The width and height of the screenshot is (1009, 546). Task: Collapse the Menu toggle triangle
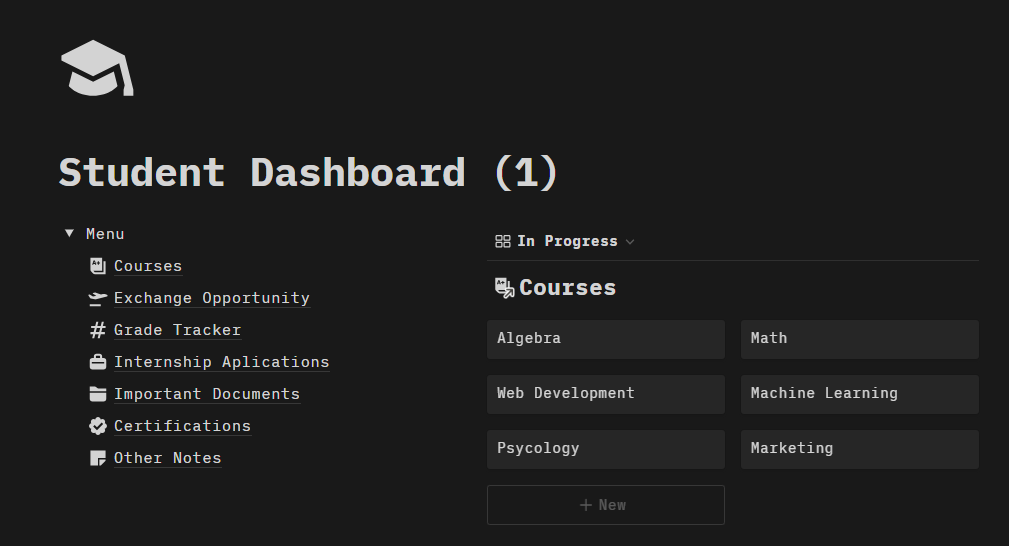click(x=69, y=234)
